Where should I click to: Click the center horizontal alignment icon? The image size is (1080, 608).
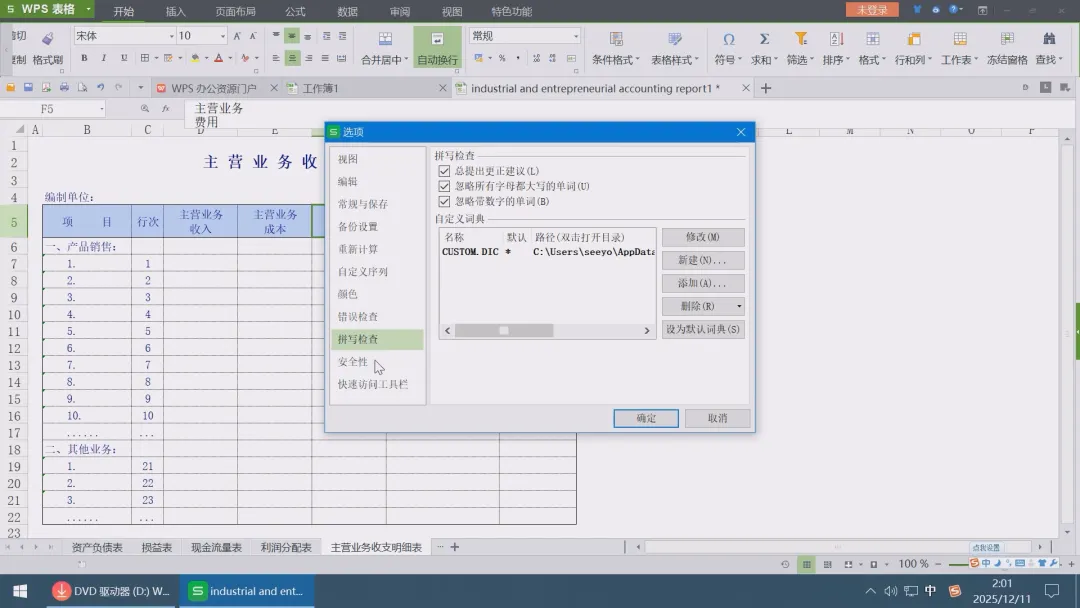(x=292, y=58)
